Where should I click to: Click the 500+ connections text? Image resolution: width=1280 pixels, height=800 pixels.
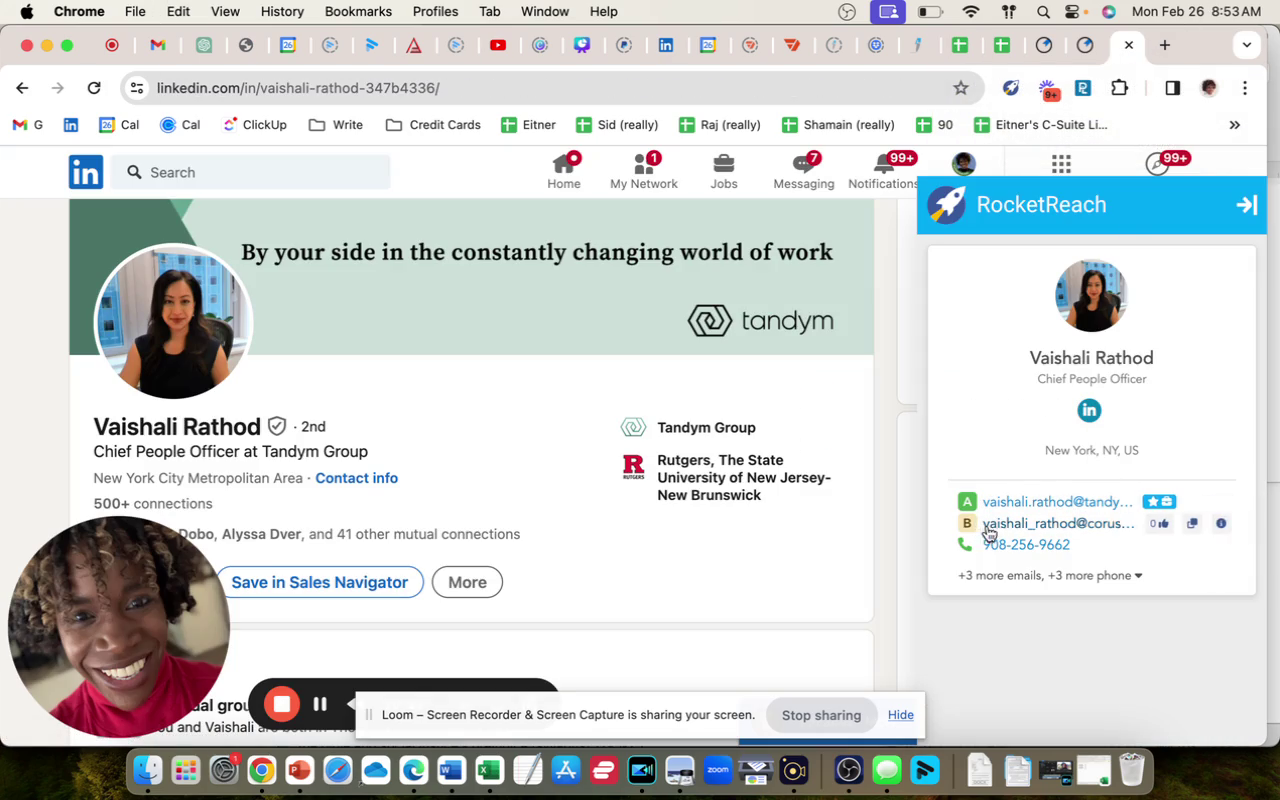tap(153, 504)
